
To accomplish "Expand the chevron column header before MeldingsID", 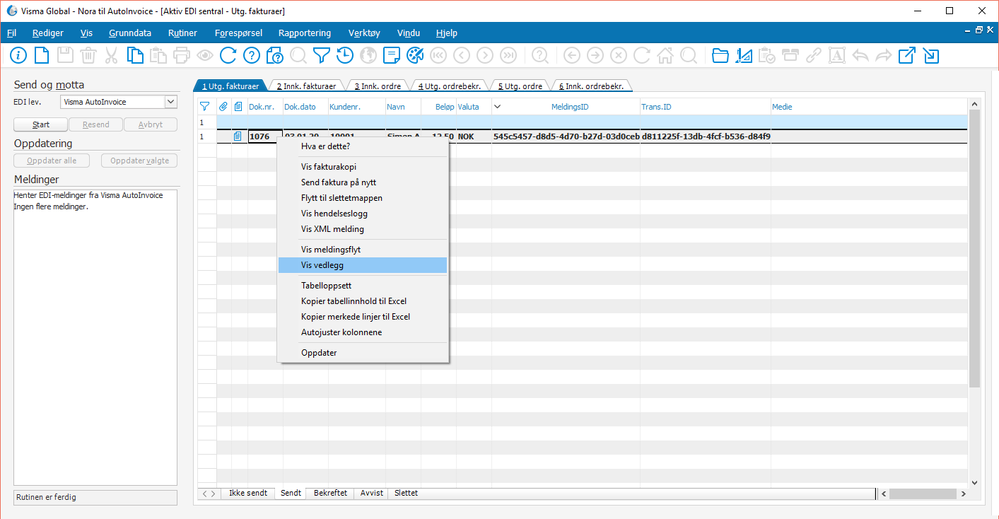I will [x=498, y=106].
